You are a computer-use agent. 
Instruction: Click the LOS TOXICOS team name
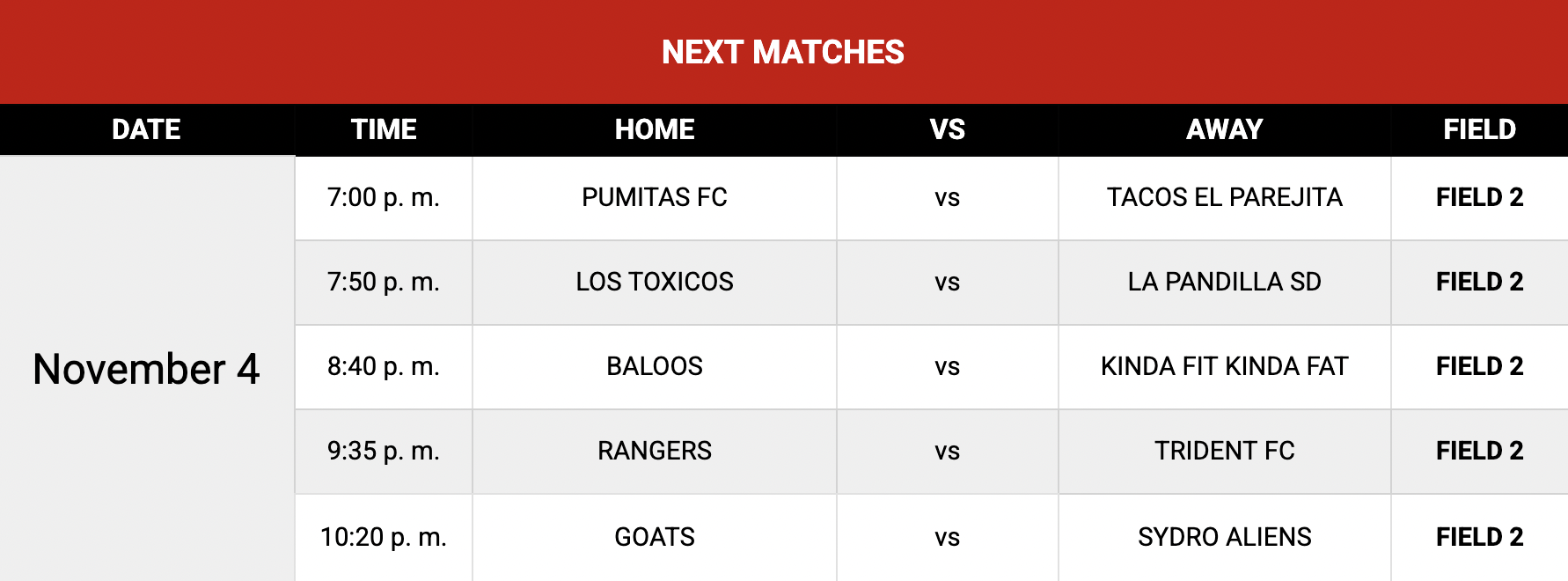[655, 282]
